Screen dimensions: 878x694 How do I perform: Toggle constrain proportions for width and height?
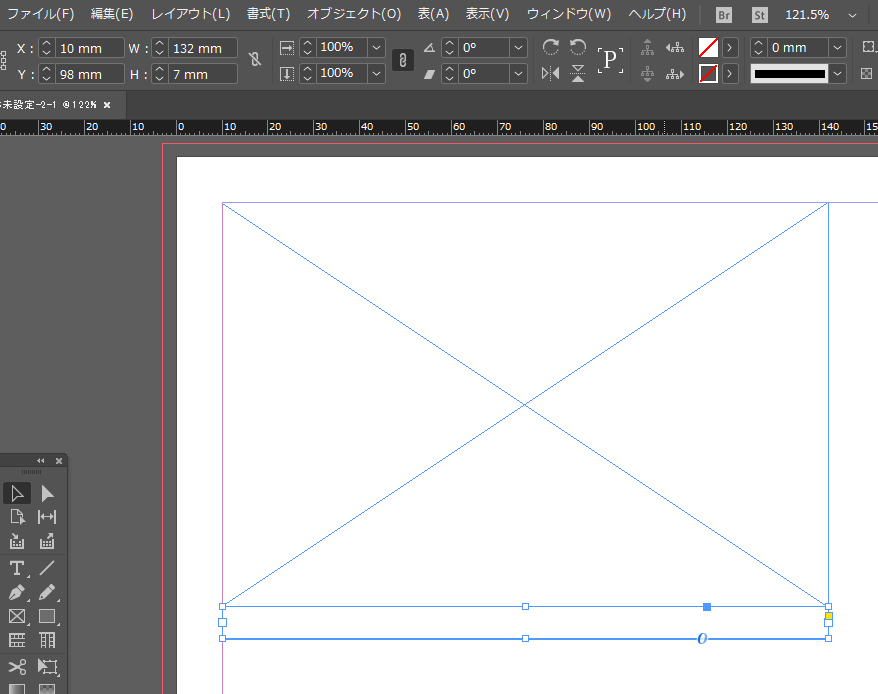tap(255, 59)
